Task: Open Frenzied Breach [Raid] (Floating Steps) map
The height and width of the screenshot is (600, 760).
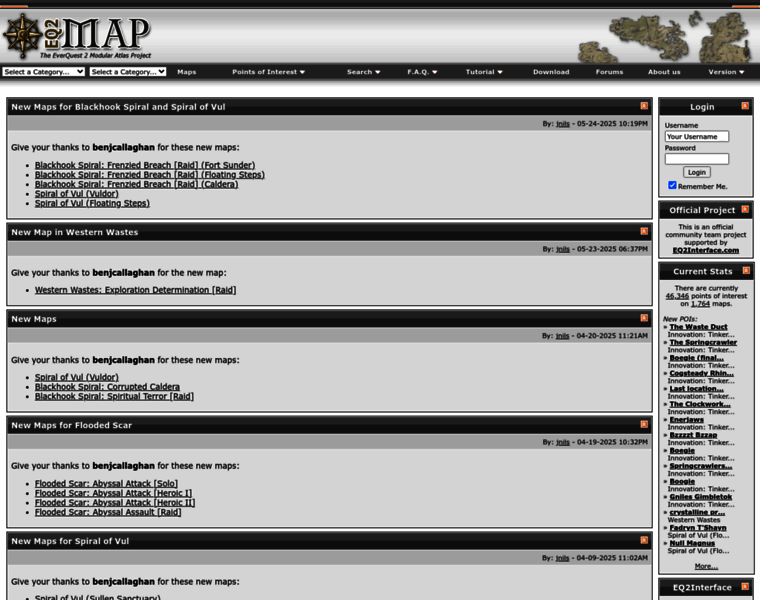Action: pos(150,175)
